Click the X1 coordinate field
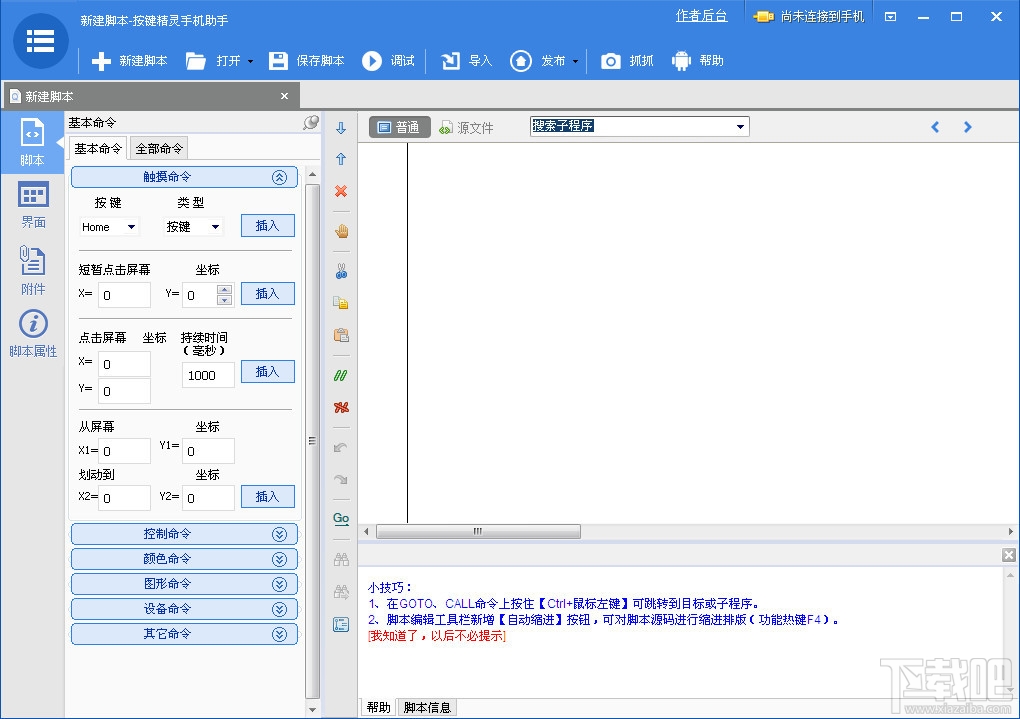 [124, 451]
